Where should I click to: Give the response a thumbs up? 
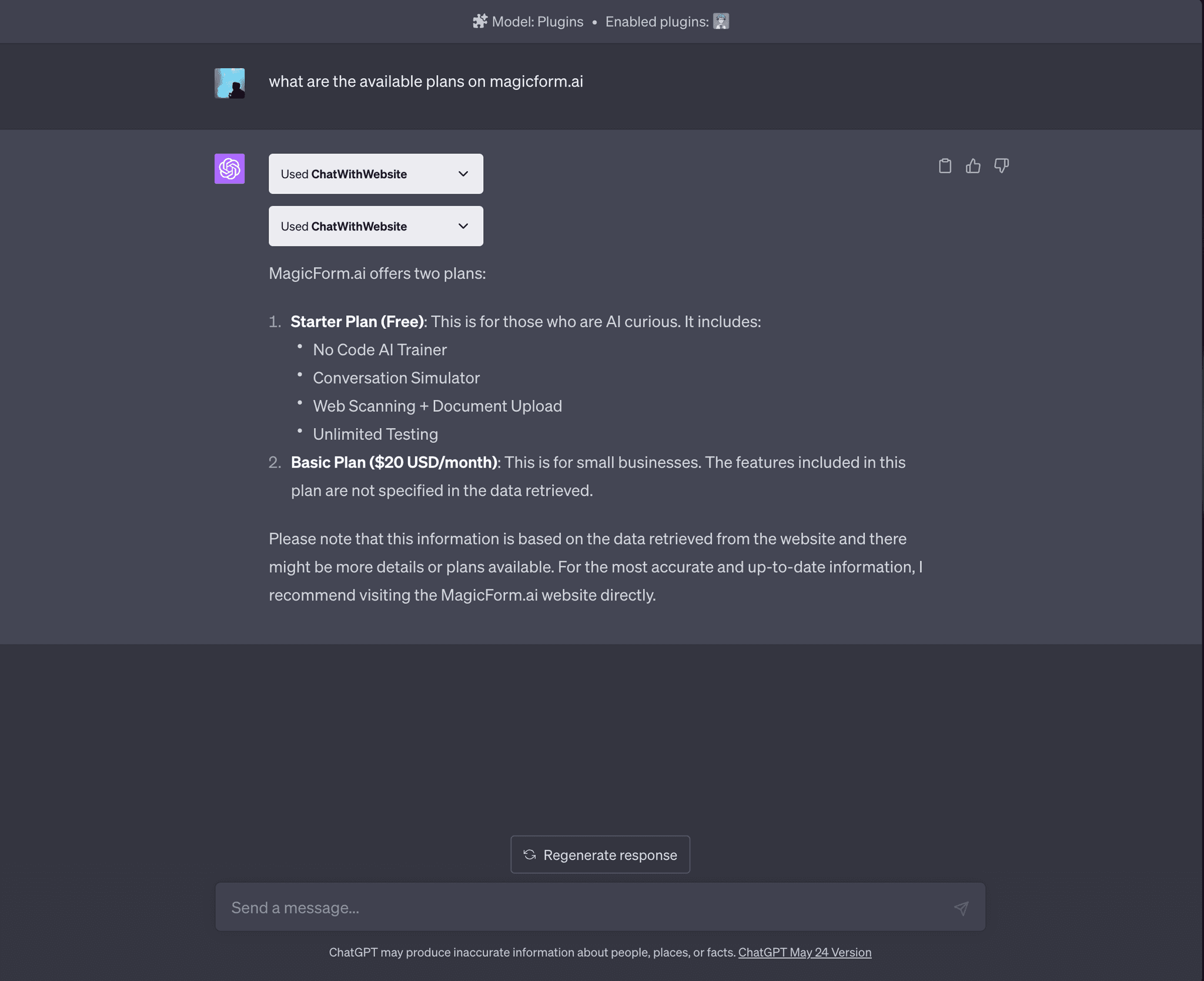[973, 166]
